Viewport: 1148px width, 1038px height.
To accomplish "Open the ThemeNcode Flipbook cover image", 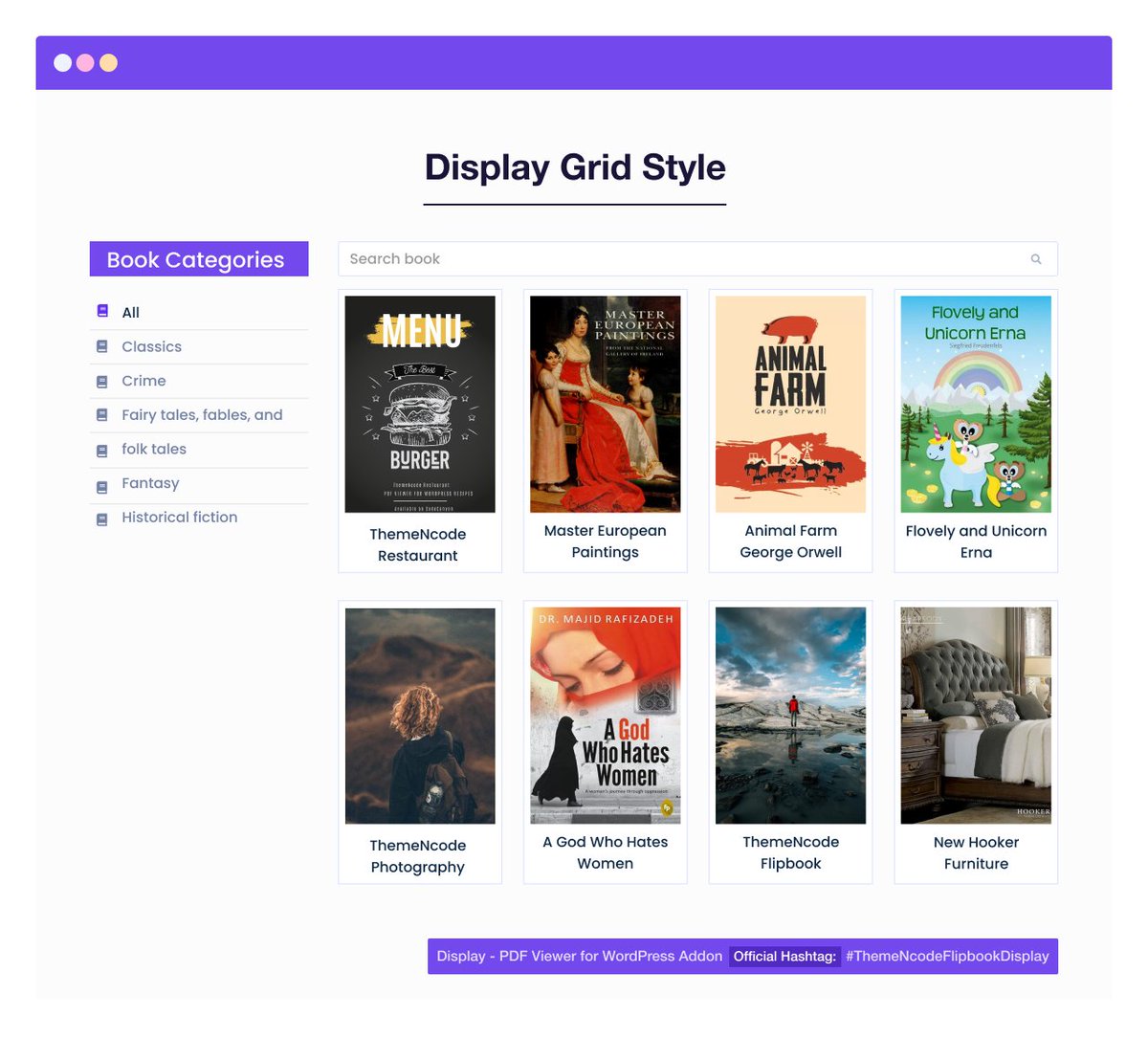I will coord(790,716).
